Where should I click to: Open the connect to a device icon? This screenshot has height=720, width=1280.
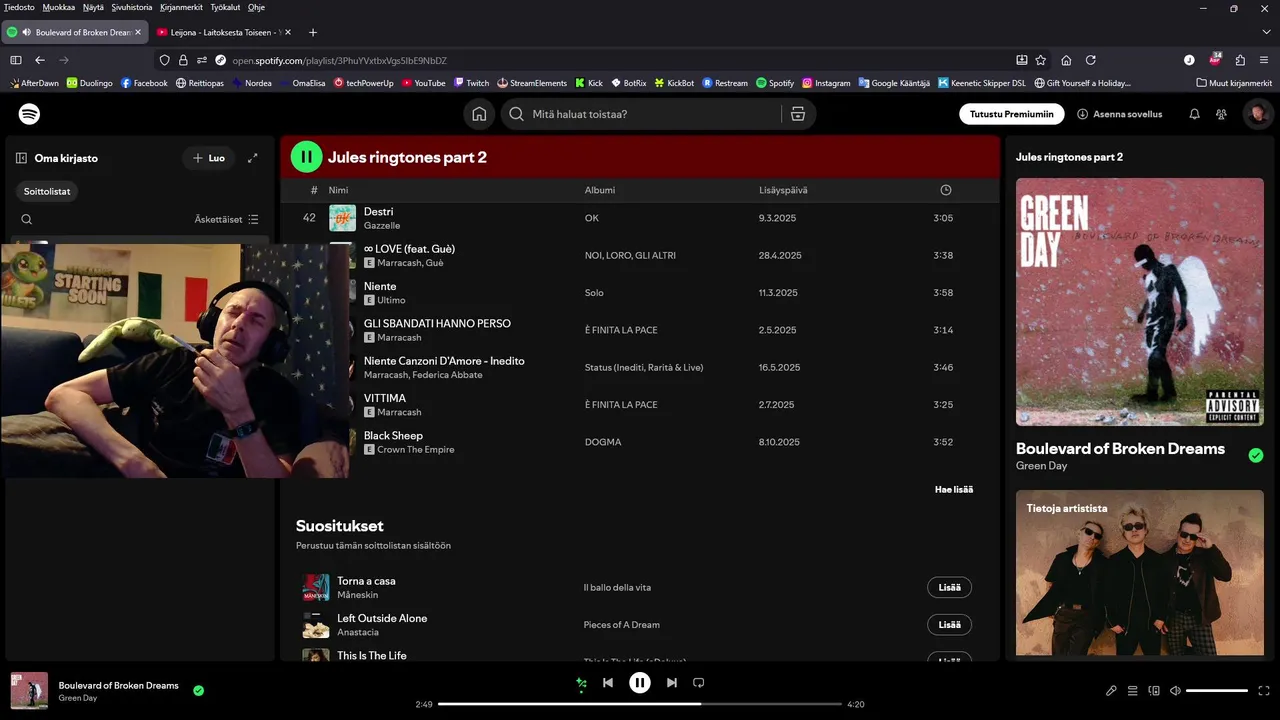1154,691
